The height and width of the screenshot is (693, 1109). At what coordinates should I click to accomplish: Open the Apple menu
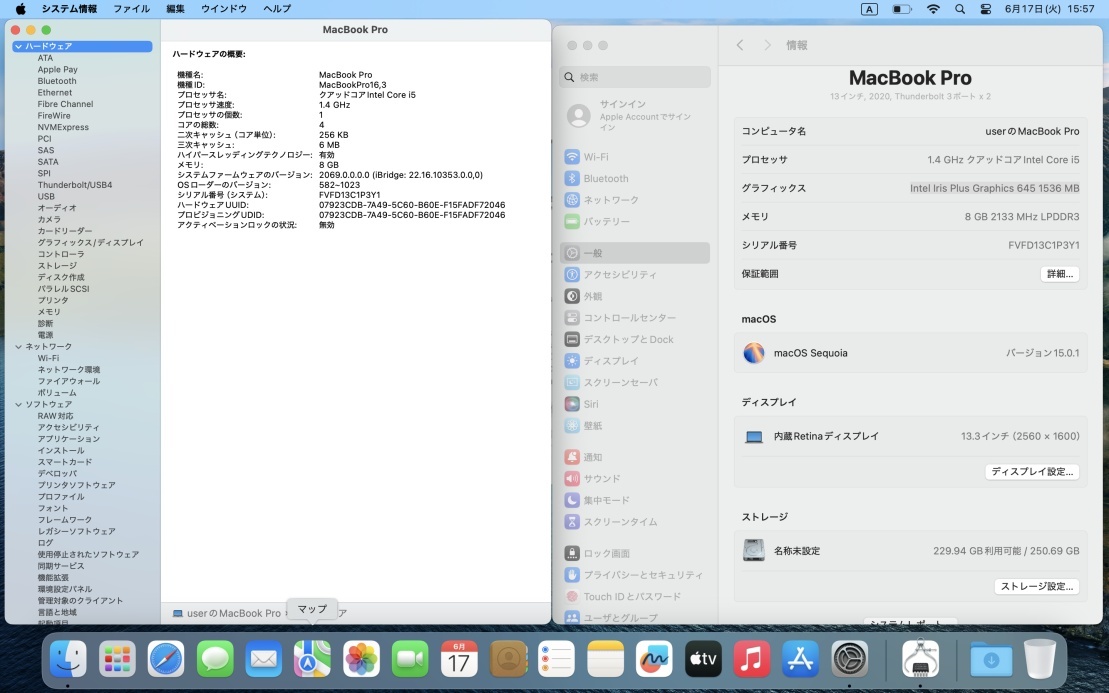click(x=21, y=9)
